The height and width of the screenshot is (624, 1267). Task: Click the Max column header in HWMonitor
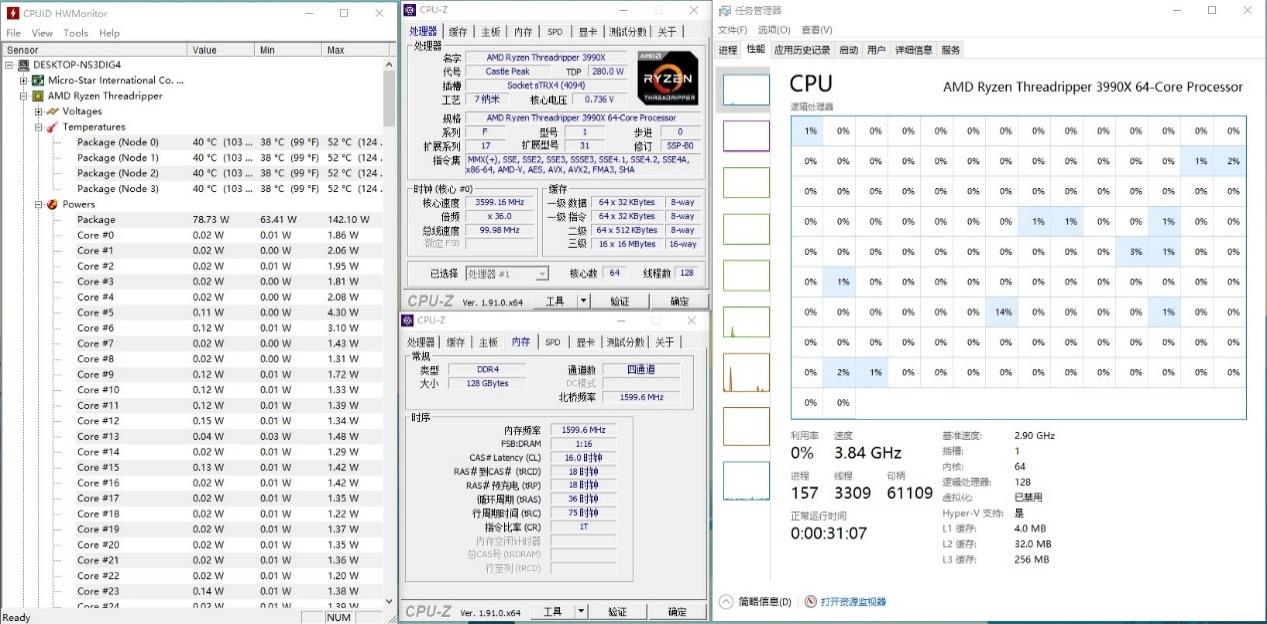coord(353,50)
